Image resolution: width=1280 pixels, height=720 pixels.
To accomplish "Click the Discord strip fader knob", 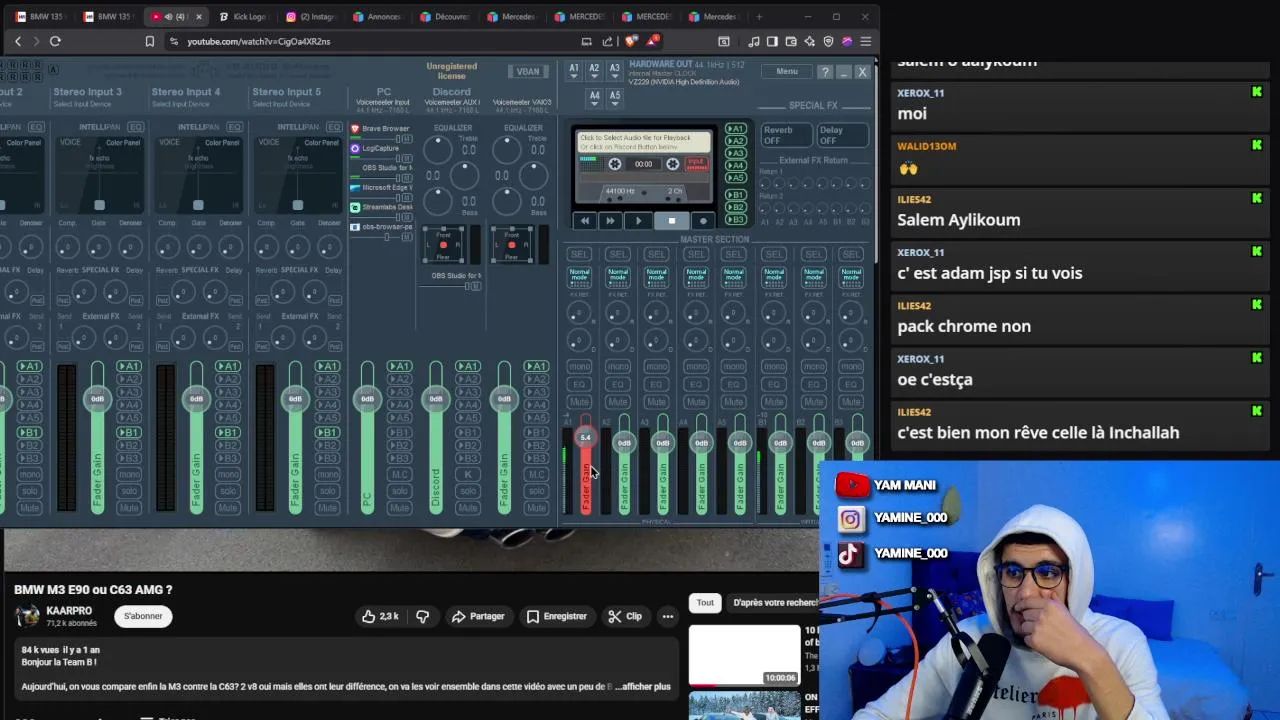I will point(435,398).
